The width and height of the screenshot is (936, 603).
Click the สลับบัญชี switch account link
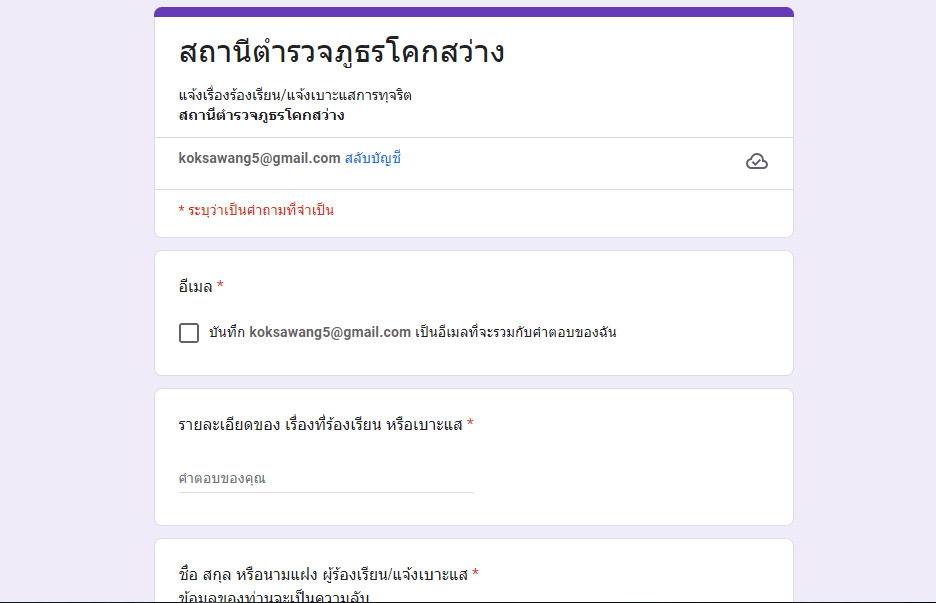[372, 158]
